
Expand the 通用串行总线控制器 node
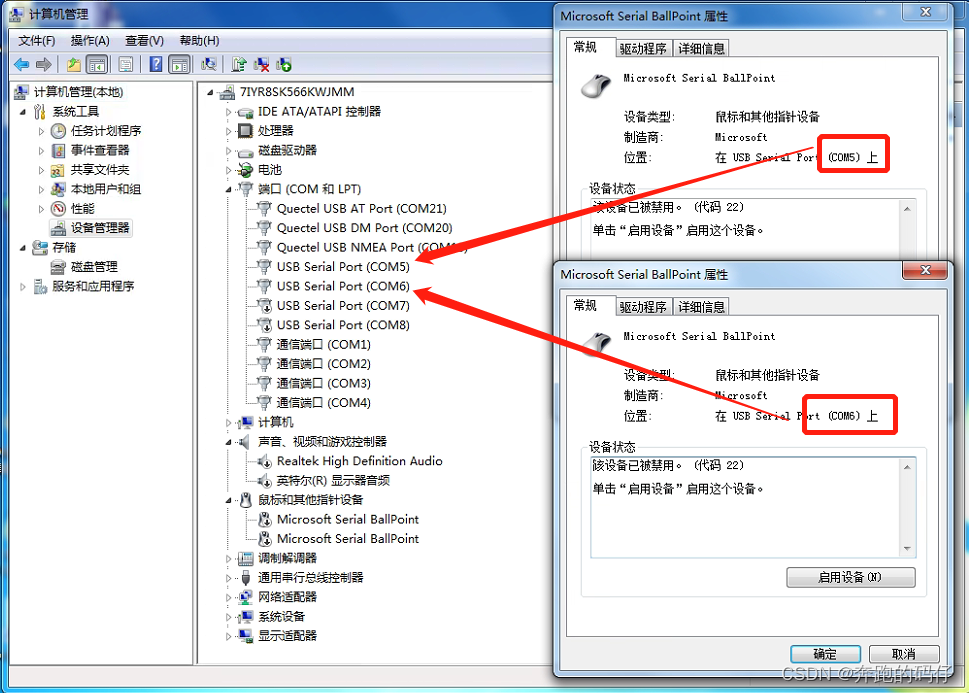[x=229, y=578]
